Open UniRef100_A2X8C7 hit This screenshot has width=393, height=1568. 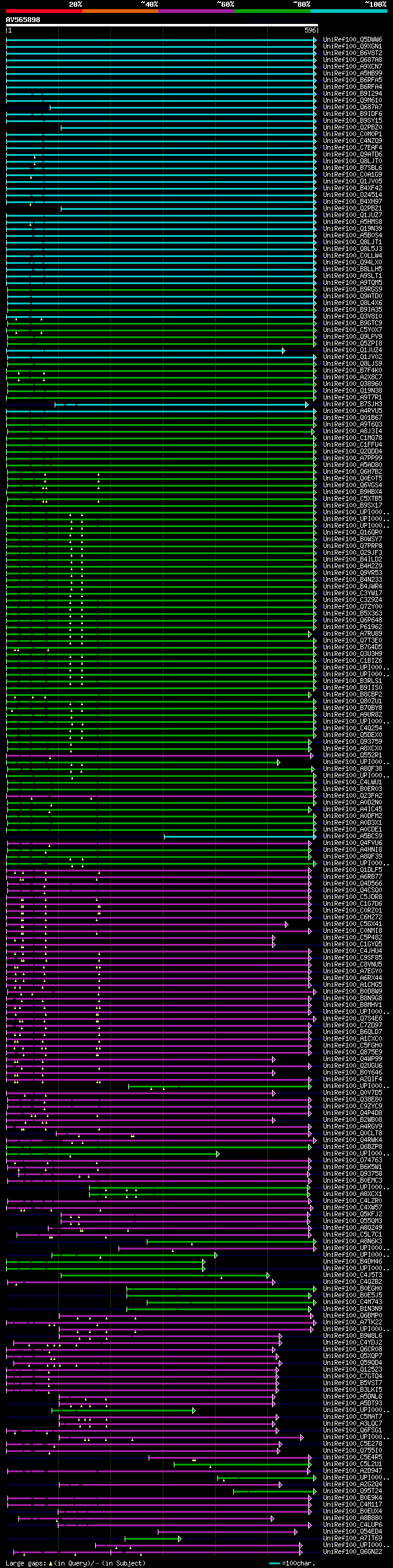(352, 377)
